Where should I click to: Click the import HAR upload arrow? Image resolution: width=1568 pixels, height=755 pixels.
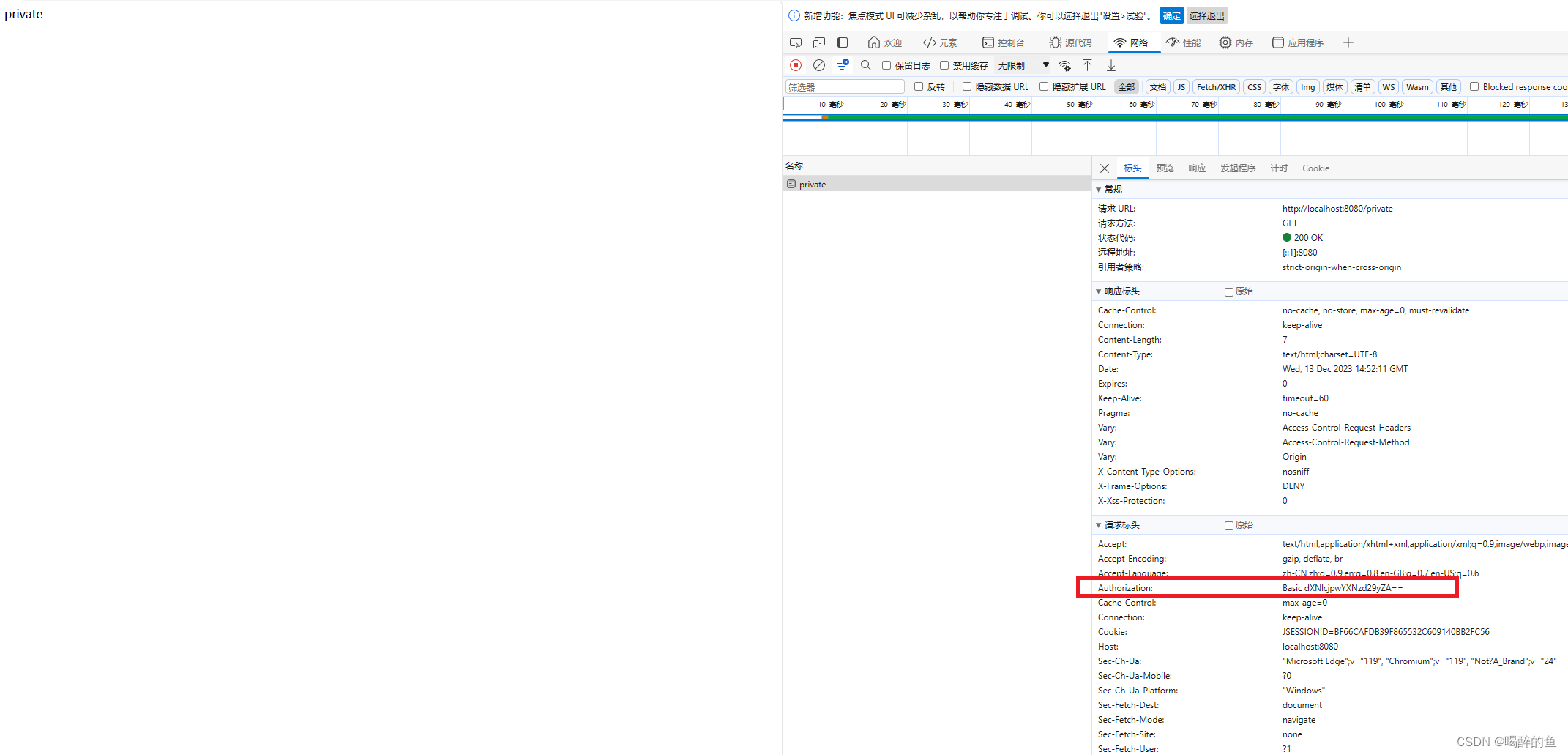click(1088, 65)
